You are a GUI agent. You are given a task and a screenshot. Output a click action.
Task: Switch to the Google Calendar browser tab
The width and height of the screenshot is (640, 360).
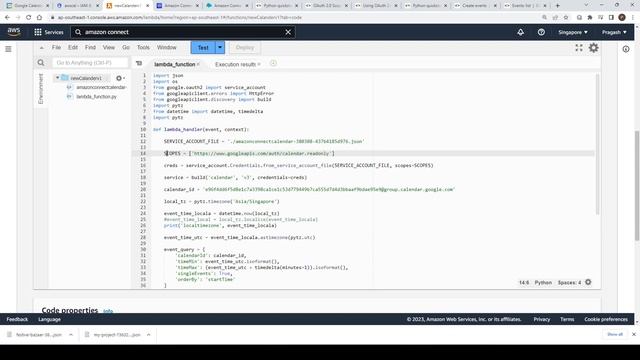pyautogui.click(x=26, y=6)
